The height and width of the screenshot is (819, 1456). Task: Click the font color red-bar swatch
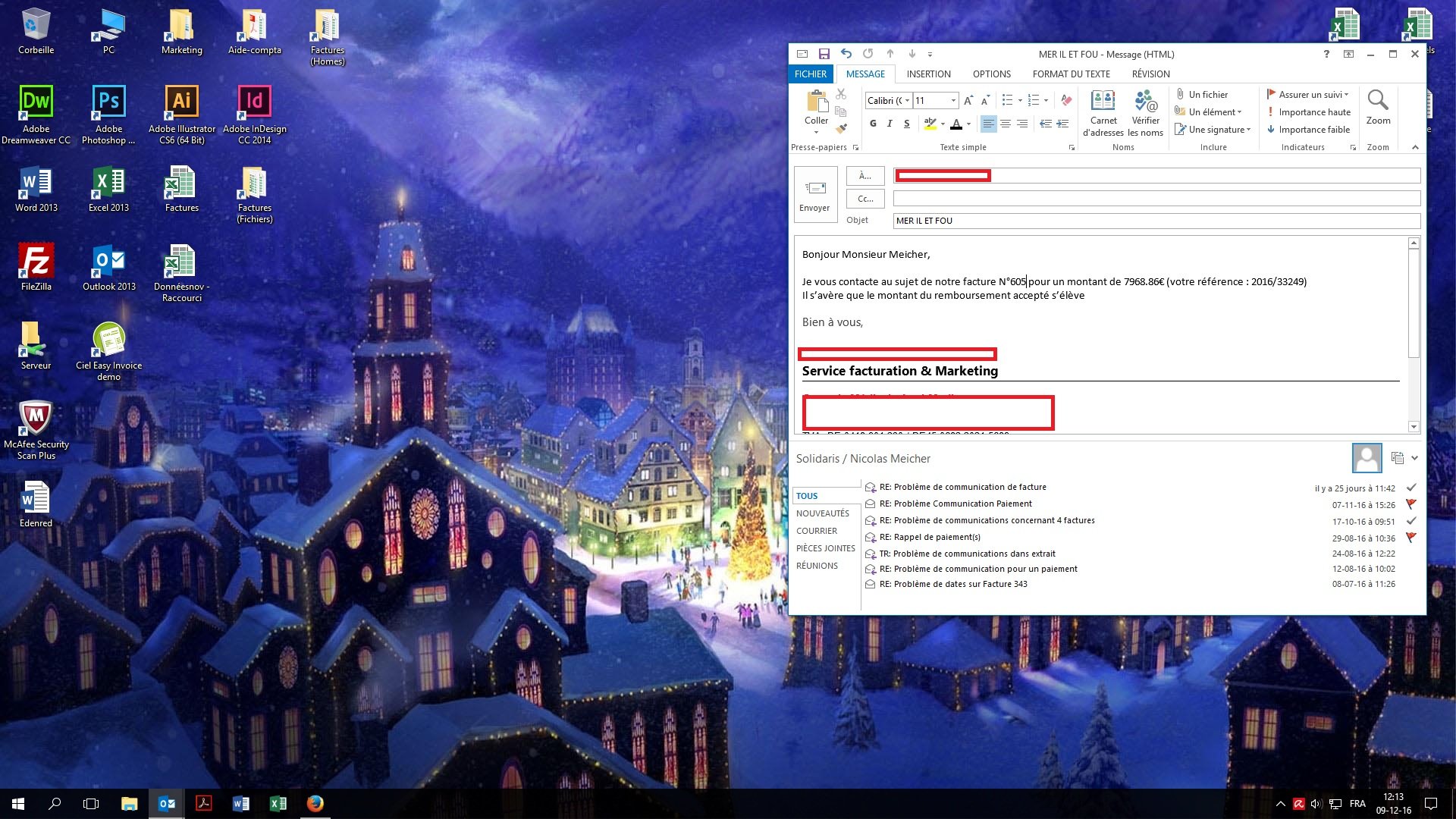(956, 124)
